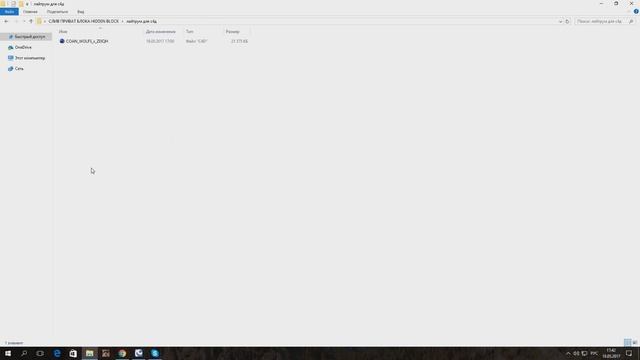Expand the chevron after HIDDEN BLOCK breadcrumb
This screenshot has width=640, height=360.
tap(122, 21)
